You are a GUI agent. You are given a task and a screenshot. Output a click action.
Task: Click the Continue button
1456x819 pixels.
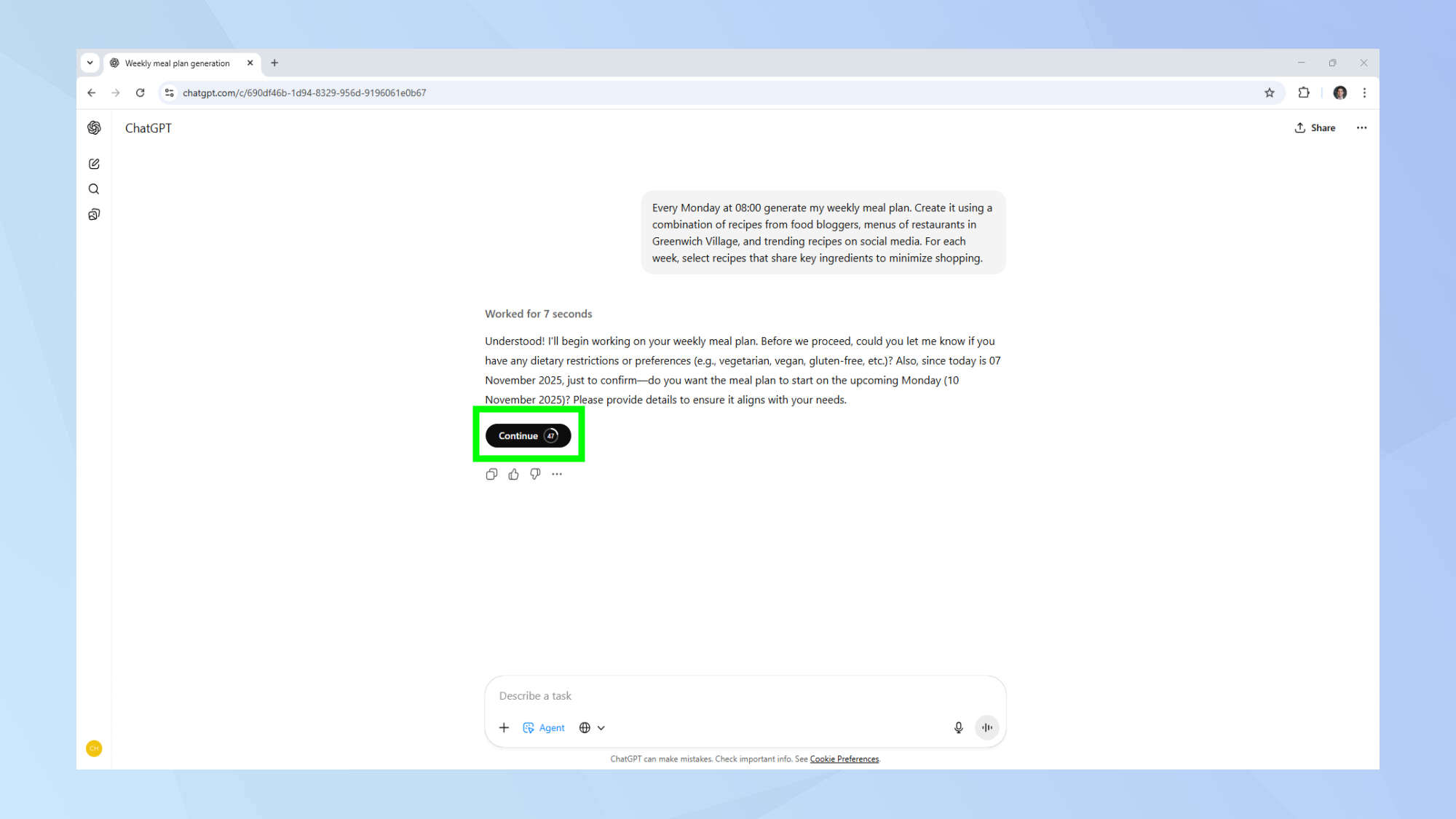(x=528, y=435)
